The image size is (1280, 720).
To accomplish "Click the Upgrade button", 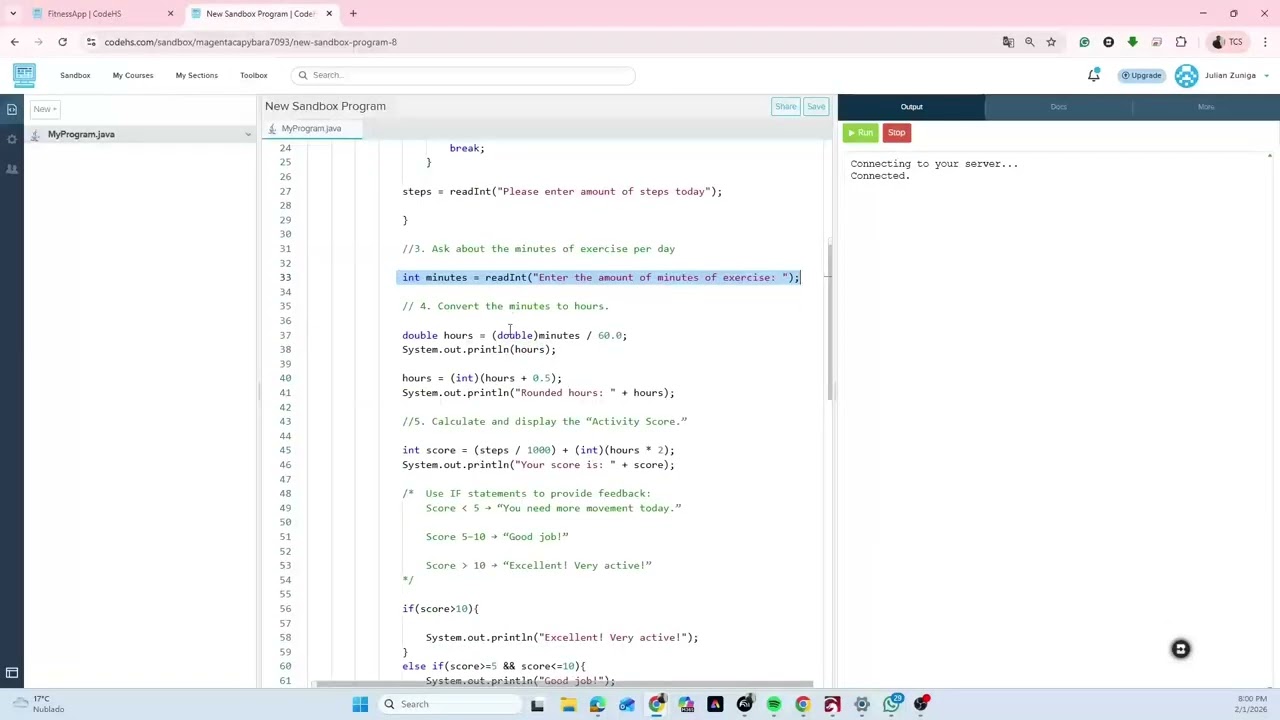I will (x=1142, y=75).
